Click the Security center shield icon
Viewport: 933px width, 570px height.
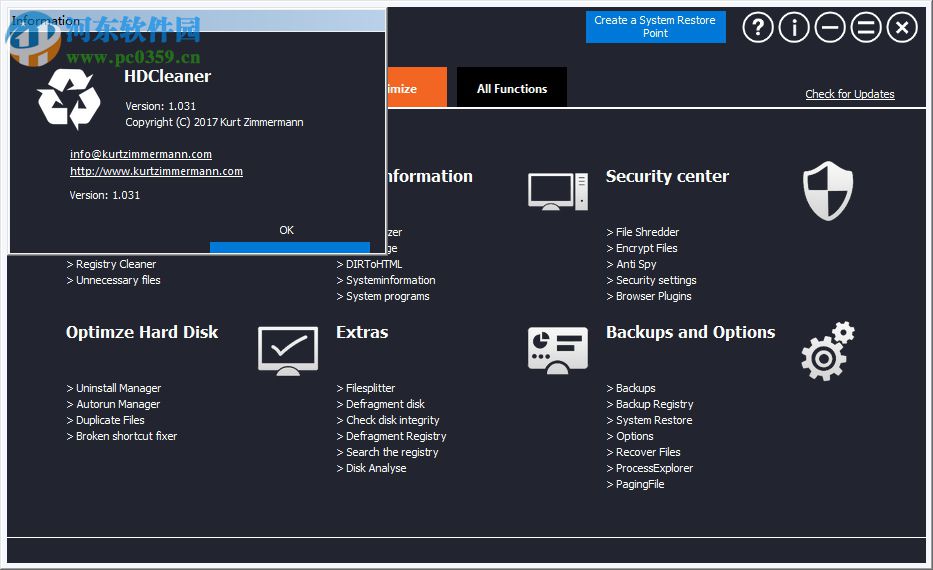828,190
